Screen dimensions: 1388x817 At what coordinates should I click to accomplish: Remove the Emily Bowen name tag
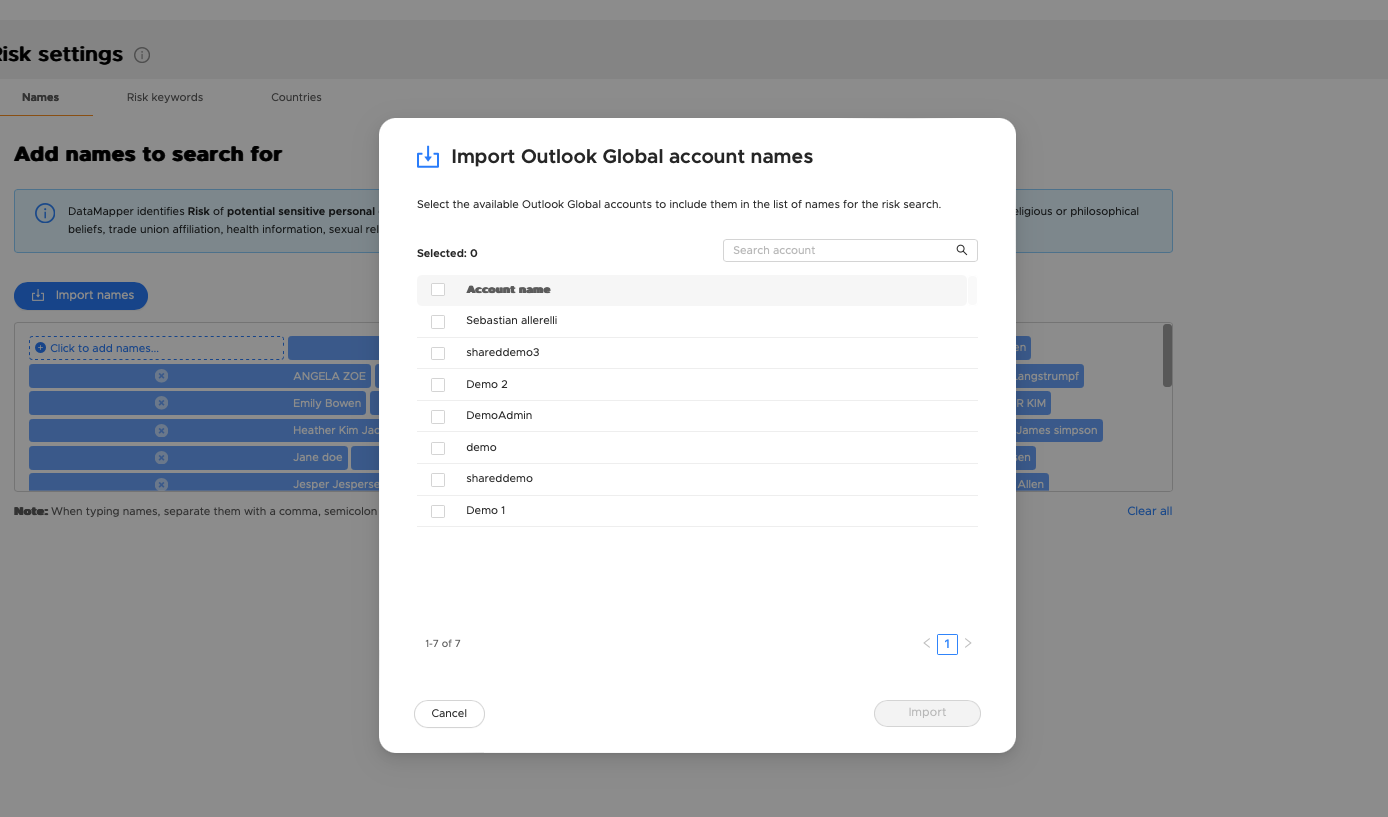tap(161, 403)
